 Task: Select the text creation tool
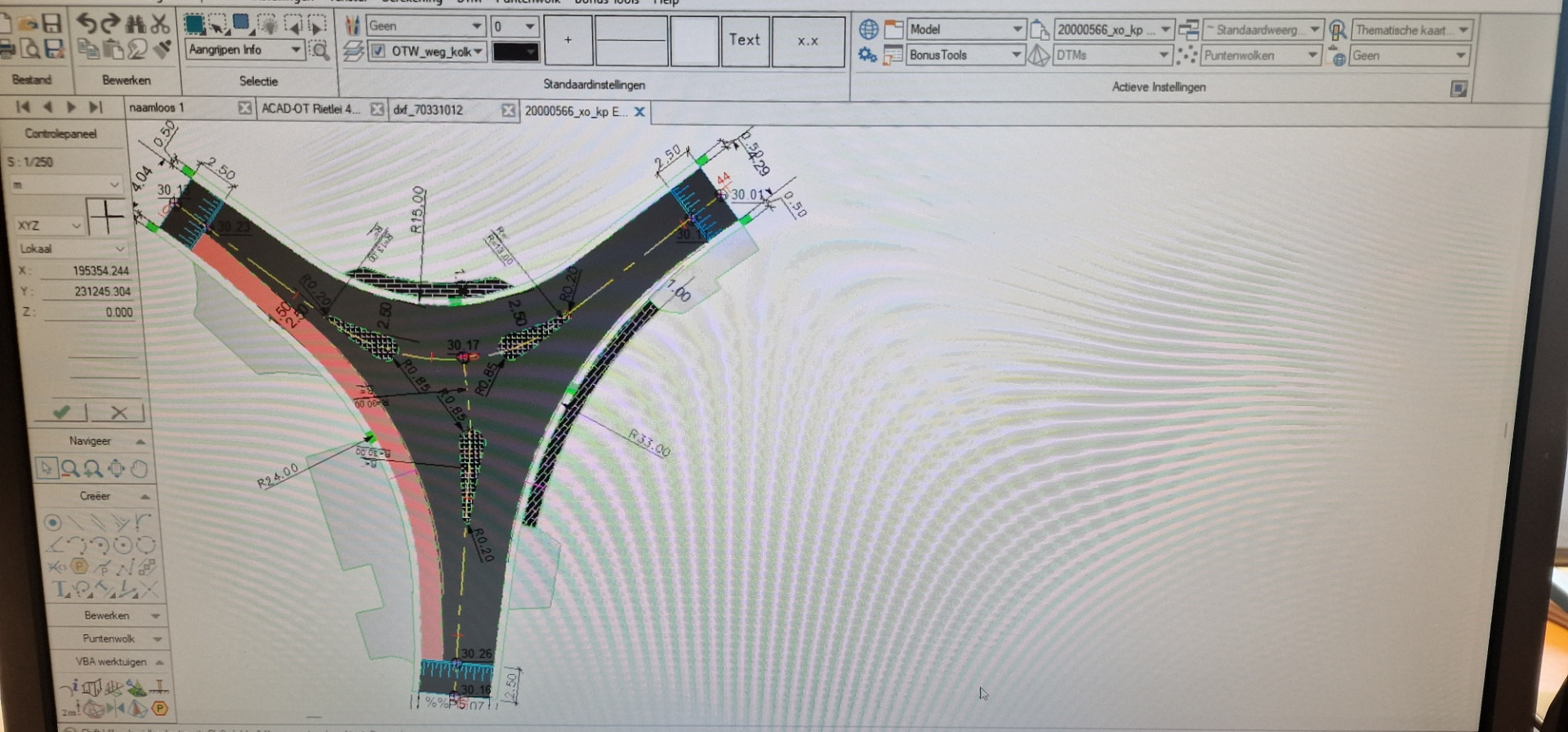click(60, 589)
